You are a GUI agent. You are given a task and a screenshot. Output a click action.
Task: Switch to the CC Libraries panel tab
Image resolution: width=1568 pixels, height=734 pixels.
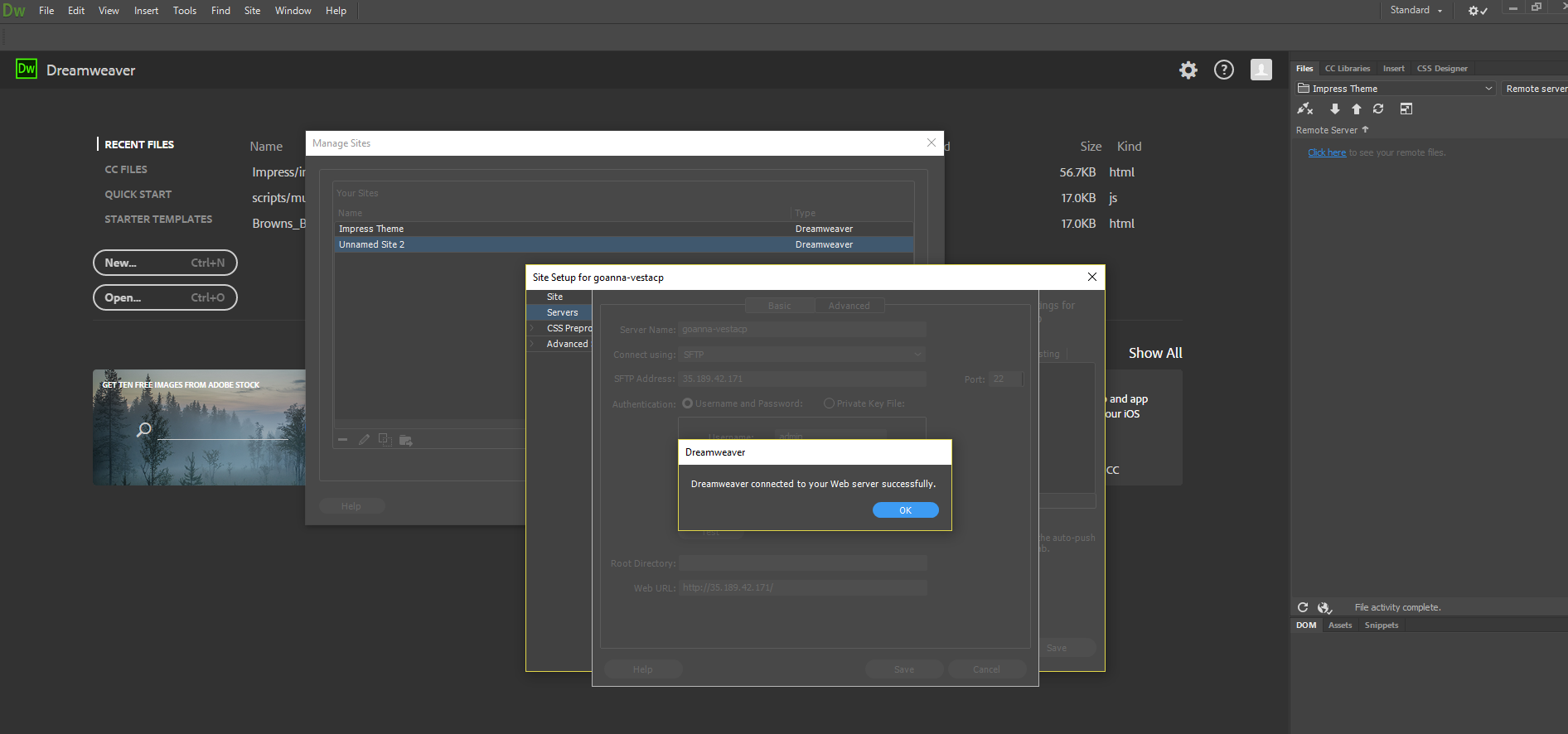click(x=1347, y=69)
